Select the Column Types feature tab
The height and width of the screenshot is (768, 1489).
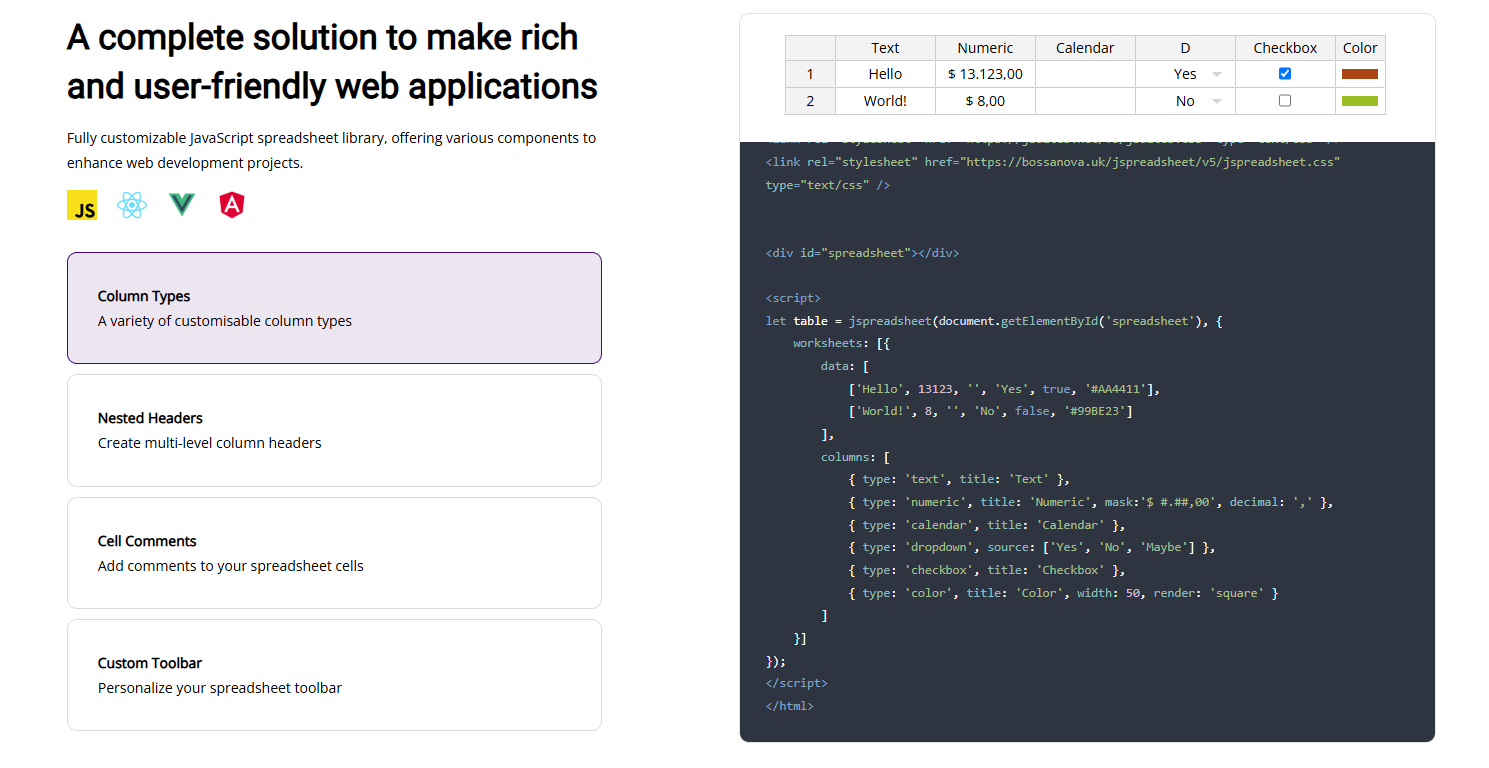(x=334, y=308)
